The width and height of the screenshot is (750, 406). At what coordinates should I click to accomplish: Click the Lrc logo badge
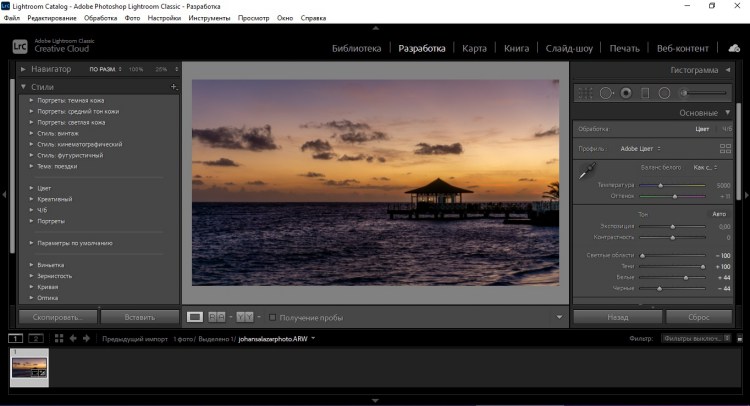[x=20, y=46]
